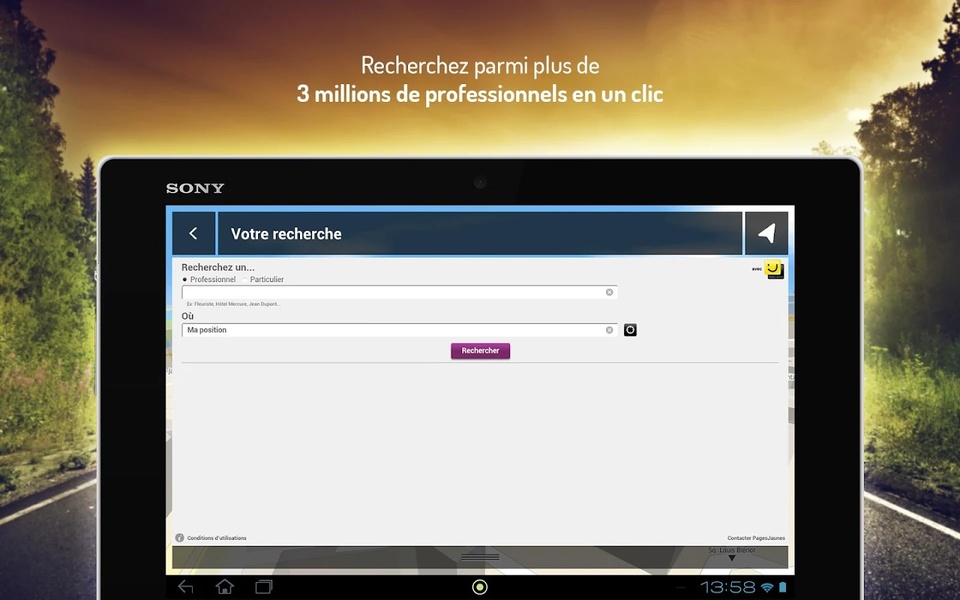The width and height of the screenshot is (960, 600).
Task: Click the search term input field
Action: 399,292
